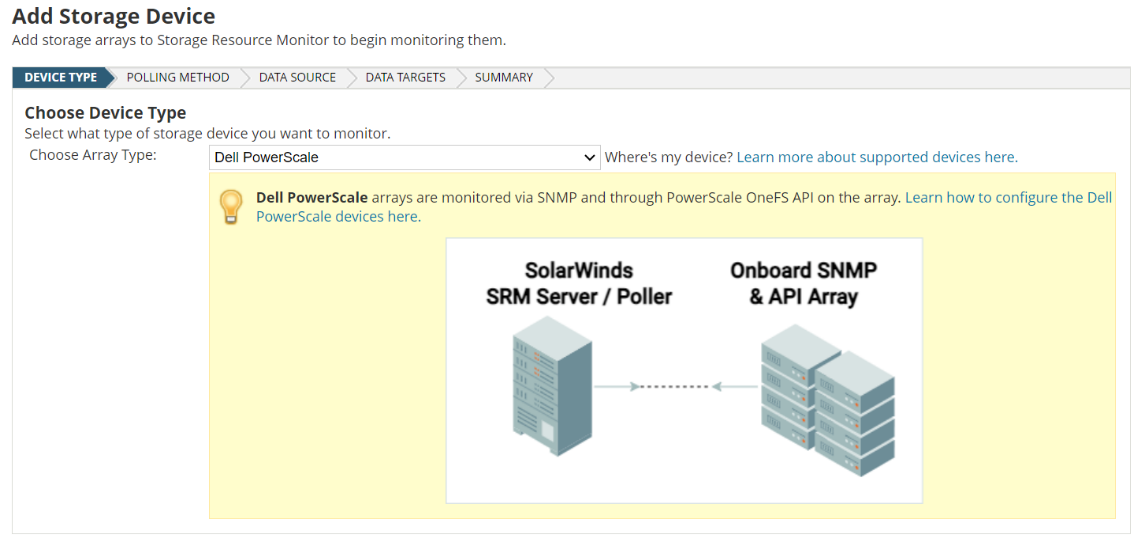Click the 'Add Storage Device' heading
The height and width of the screenshot is (546, 1145).
114,15
